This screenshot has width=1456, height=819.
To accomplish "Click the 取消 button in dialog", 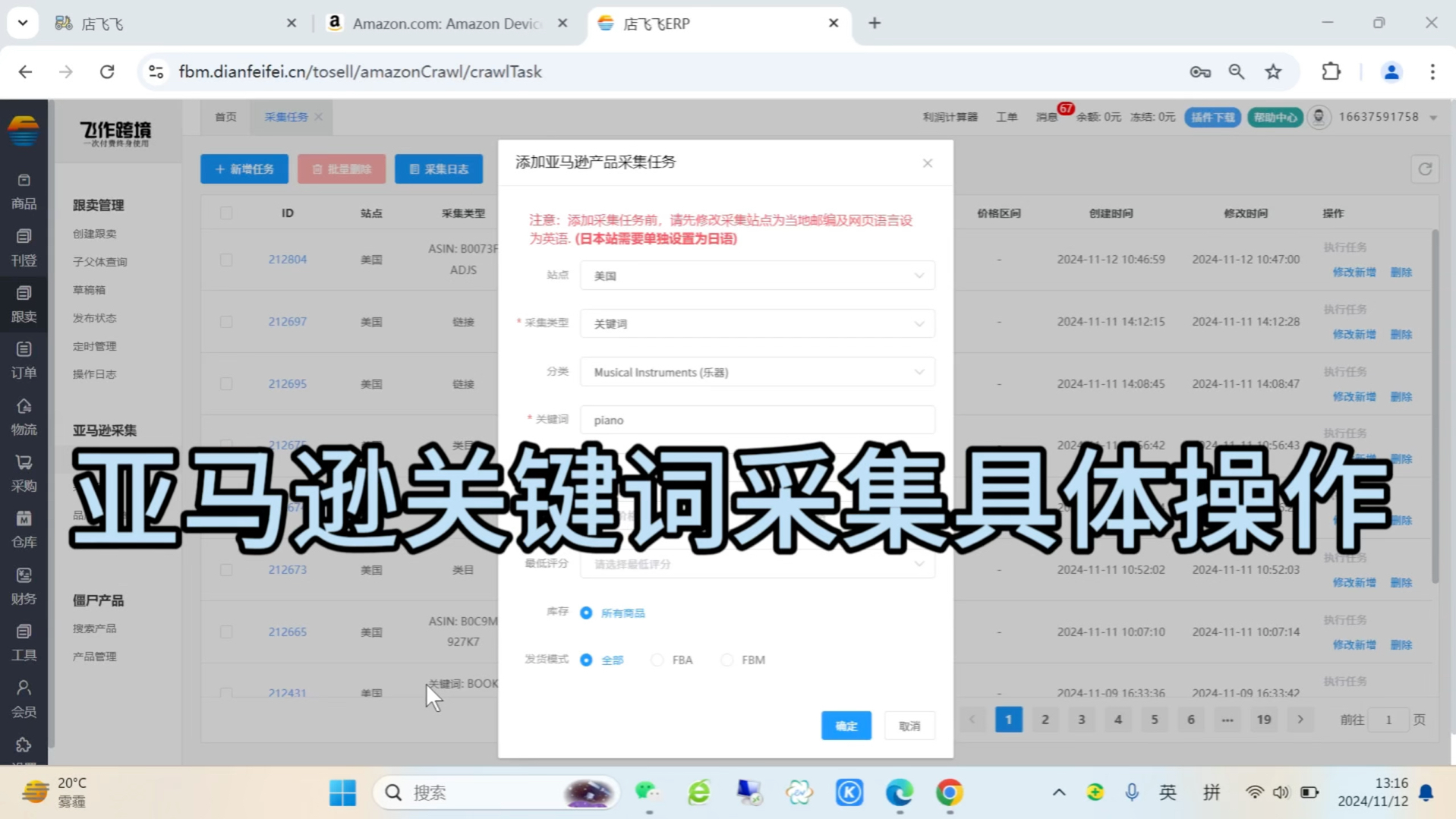I will click(x=909, y=726).
